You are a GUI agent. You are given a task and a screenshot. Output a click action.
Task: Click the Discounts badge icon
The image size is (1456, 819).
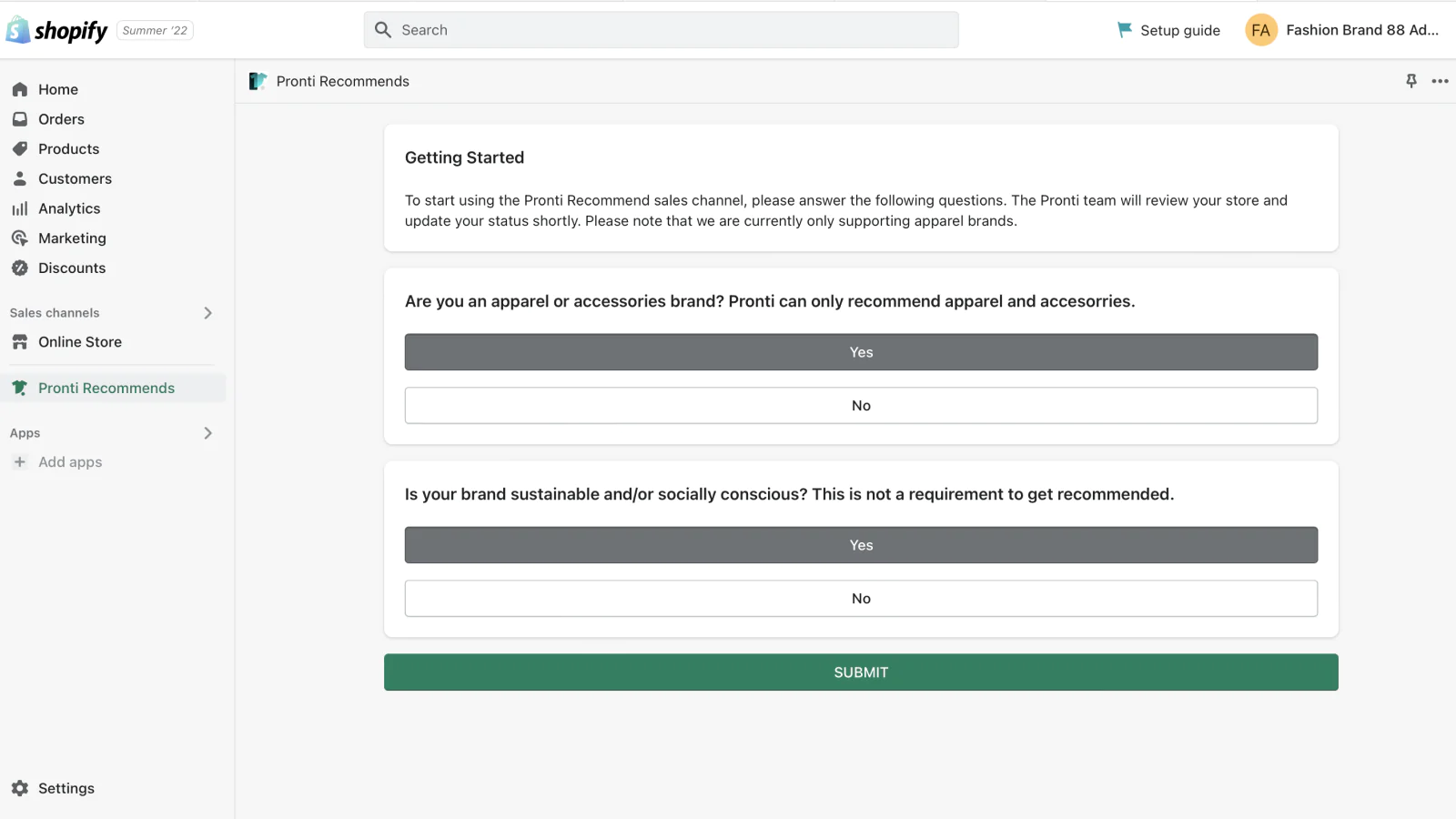(x=20, y=268)
